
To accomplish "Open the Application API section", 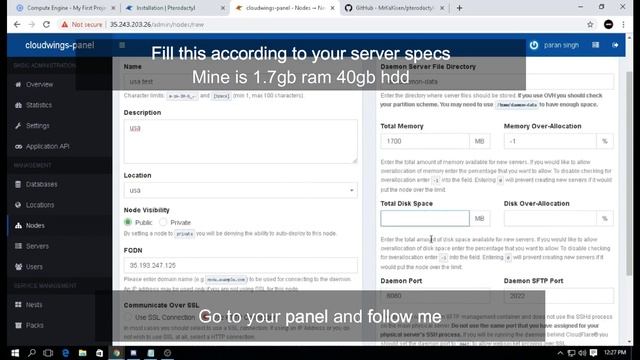I will [47, 147].
